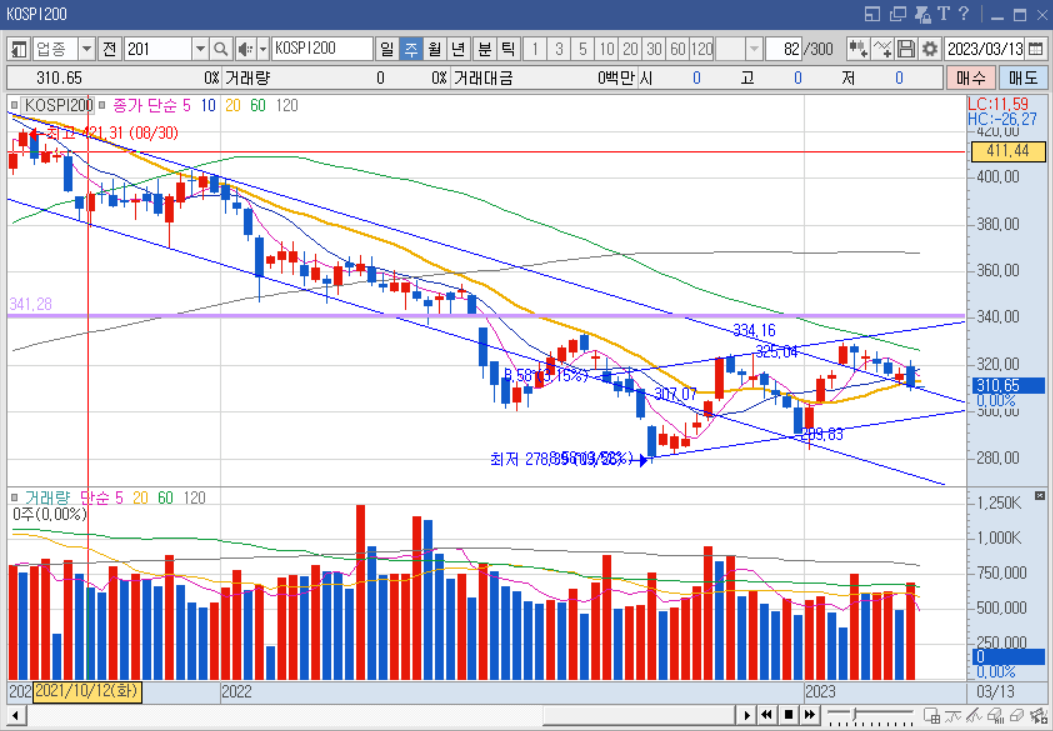
Task: Click the fast-forward double-arrow button
Action: click(811, 715)
